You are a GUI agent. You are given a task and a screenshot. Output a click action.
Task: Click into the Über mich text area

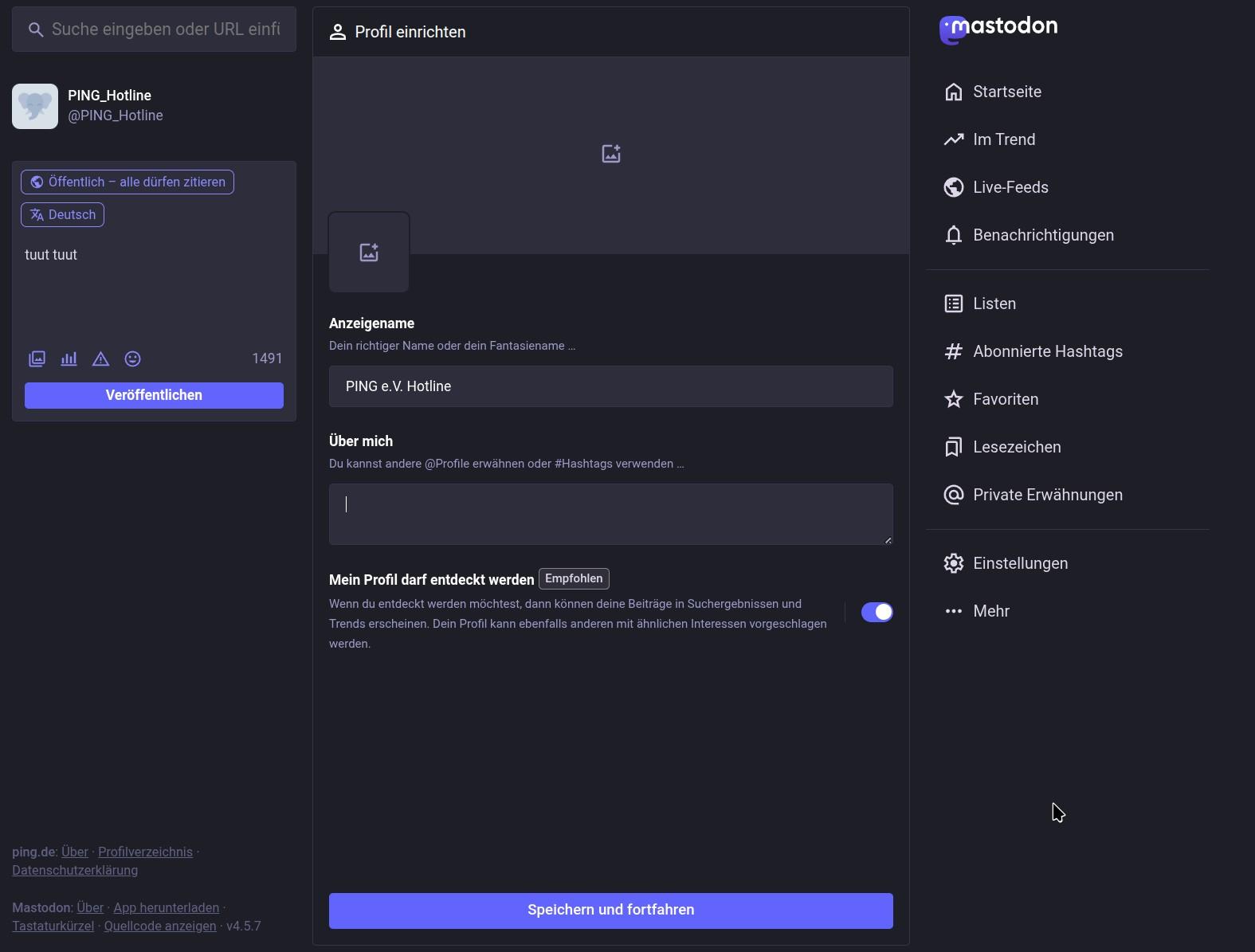click(x=610, y=514)
